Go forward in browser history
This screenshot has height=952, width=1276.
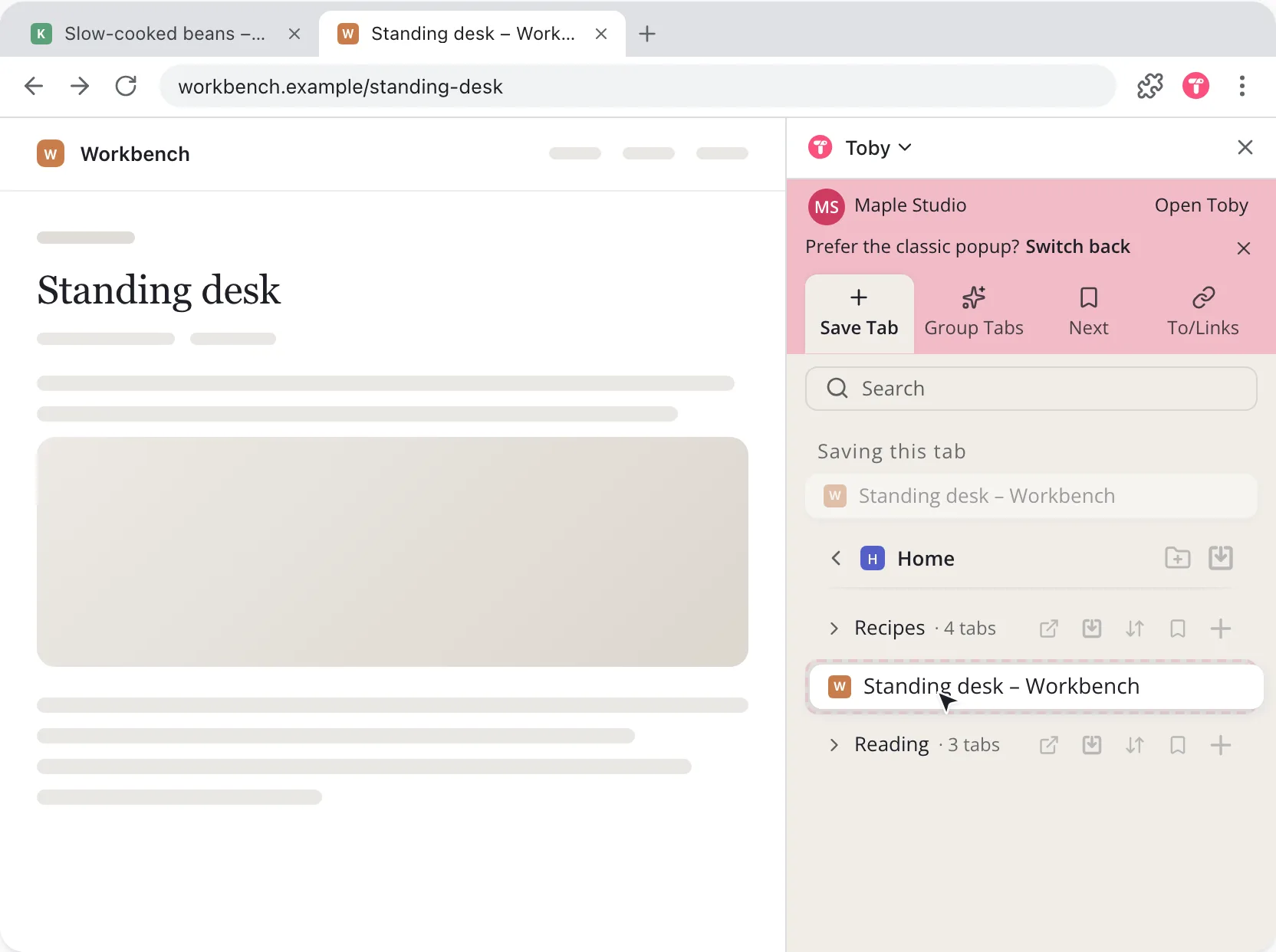[x=80, y=86]
